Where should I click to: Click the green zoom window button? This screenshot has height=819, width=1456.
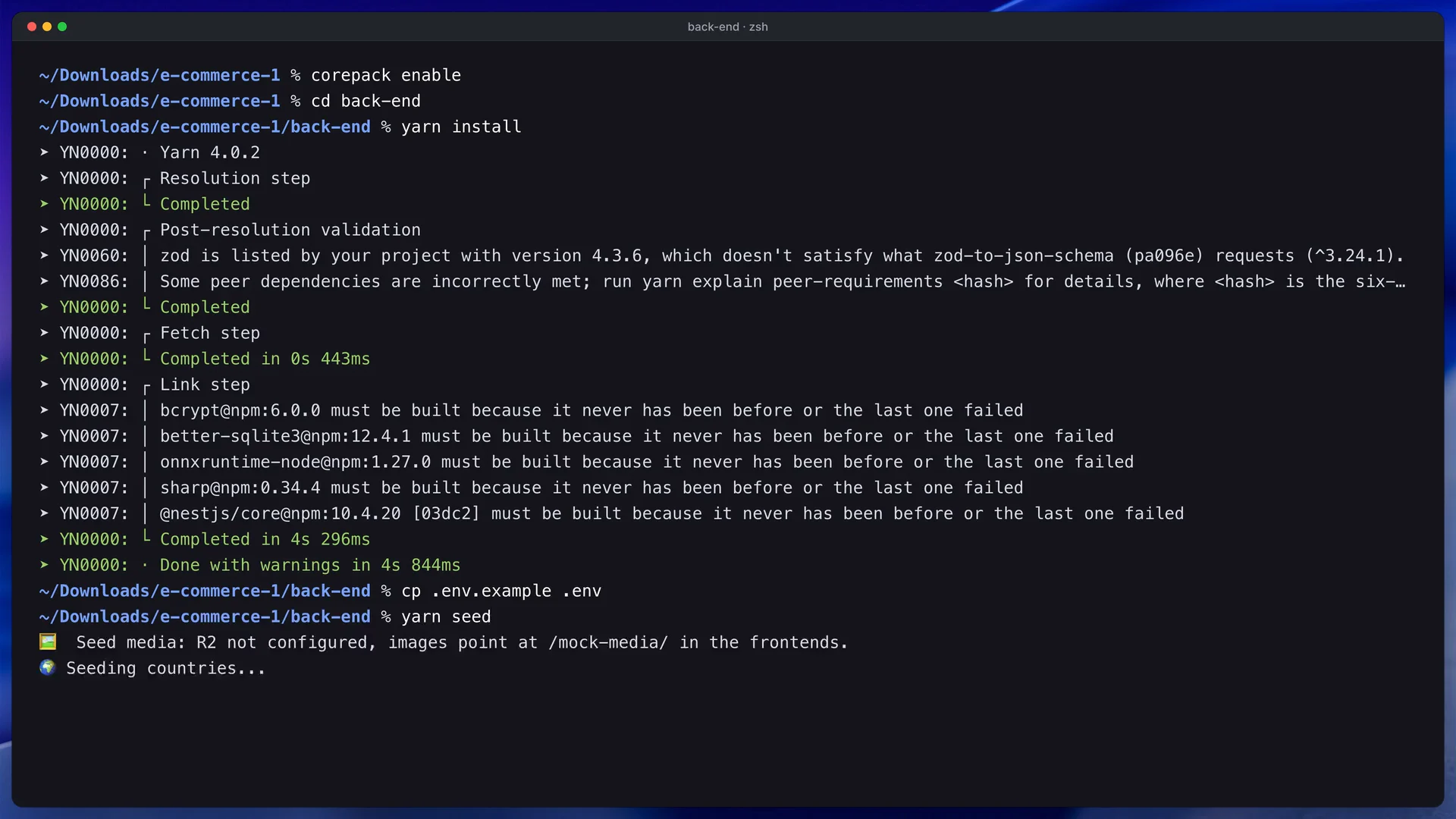tap(62, 27)
